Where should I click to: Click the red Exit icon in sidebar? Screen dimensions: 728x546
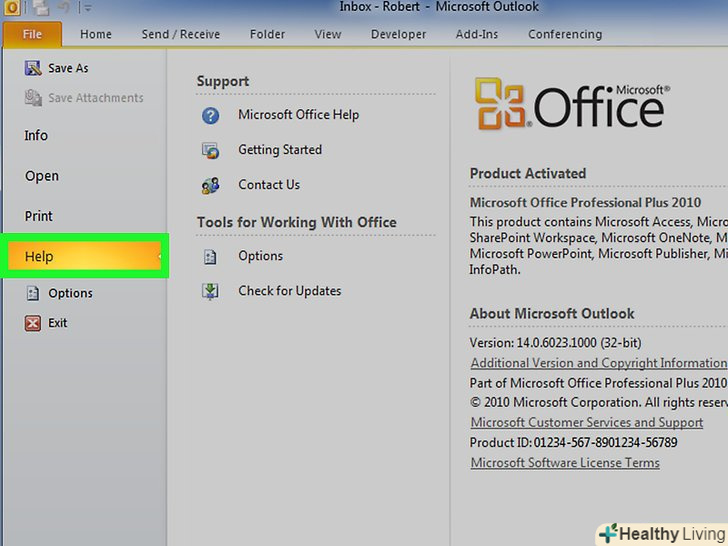tap(32, 323)
